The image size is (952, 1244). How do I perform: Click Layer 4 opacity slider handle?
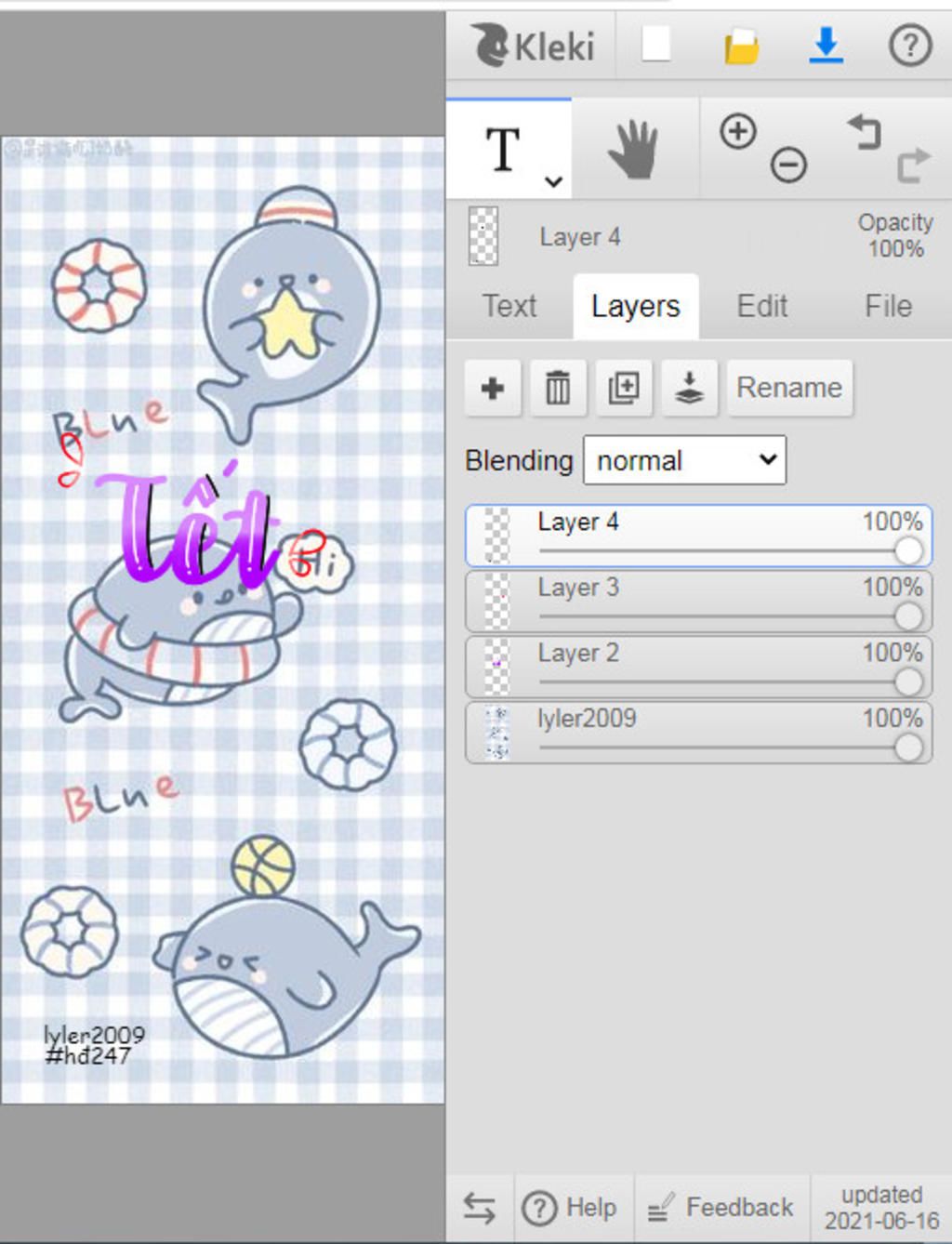coord(908,550)
